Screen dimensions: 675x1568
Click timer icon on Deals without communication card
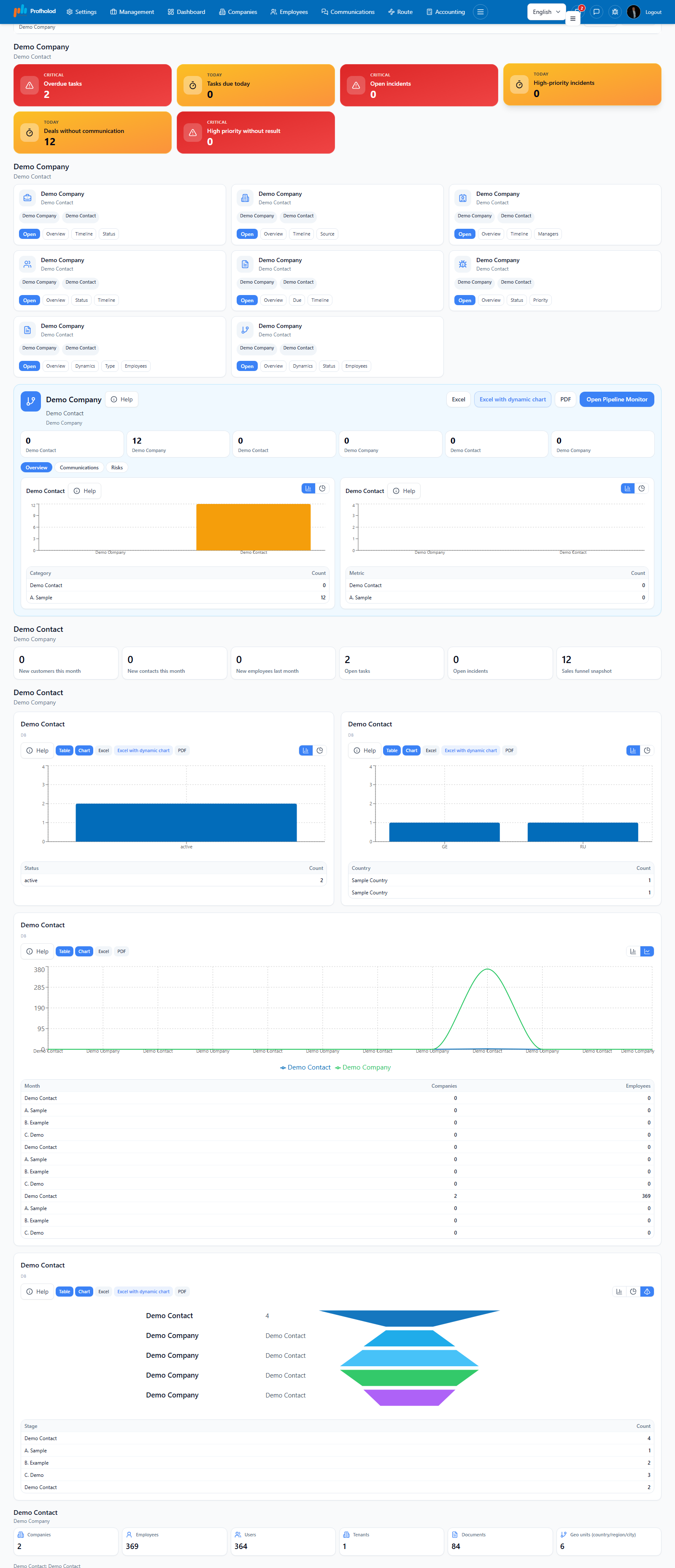pyautogui.click(x=29, y=132)
